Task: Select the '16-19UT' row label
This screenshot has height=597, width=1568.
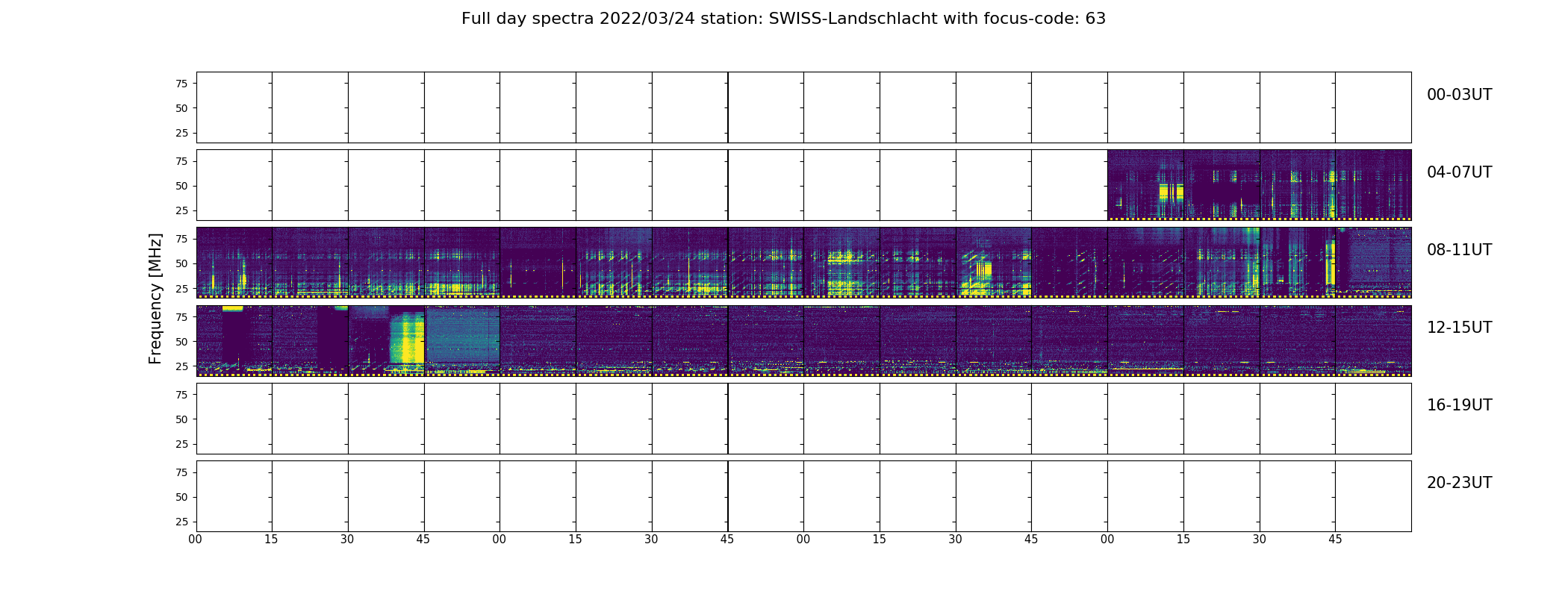Action: coord(1459,405)
